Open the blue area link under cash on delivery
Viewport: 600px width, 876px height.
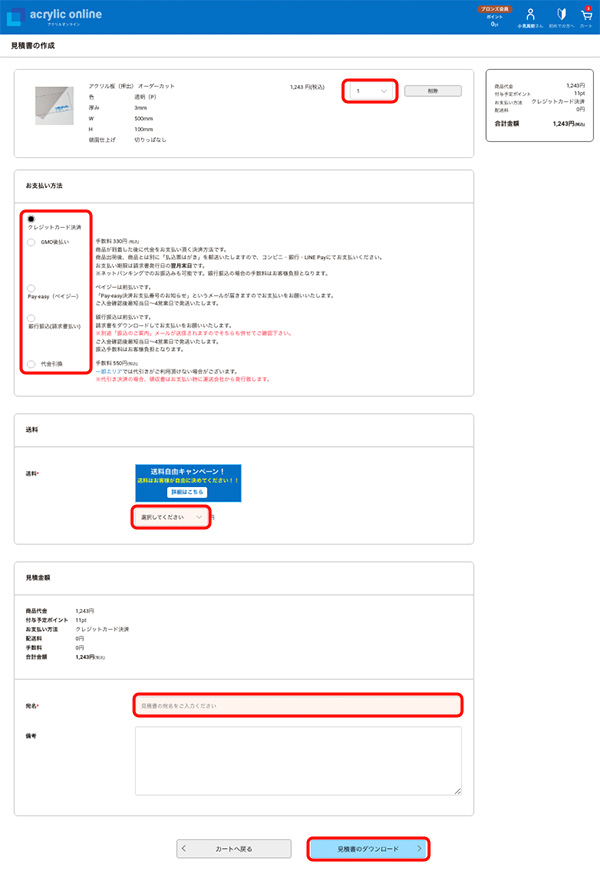(x=108, y=371)
